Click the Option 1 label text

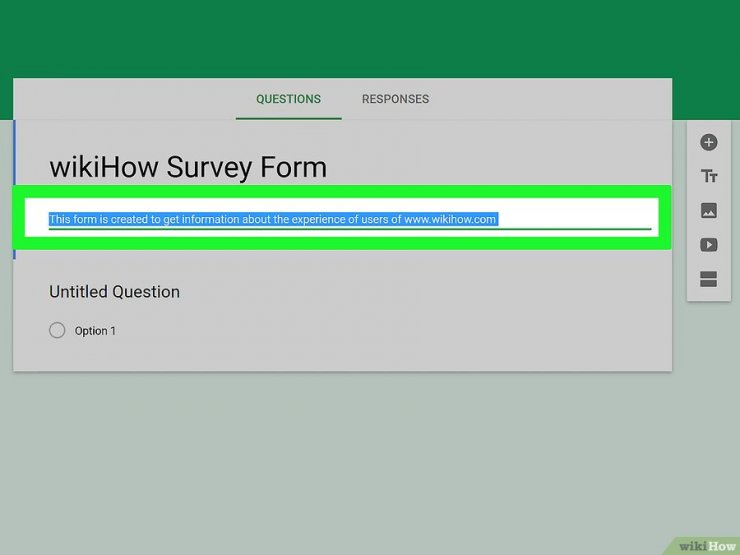tap(95, 331)
